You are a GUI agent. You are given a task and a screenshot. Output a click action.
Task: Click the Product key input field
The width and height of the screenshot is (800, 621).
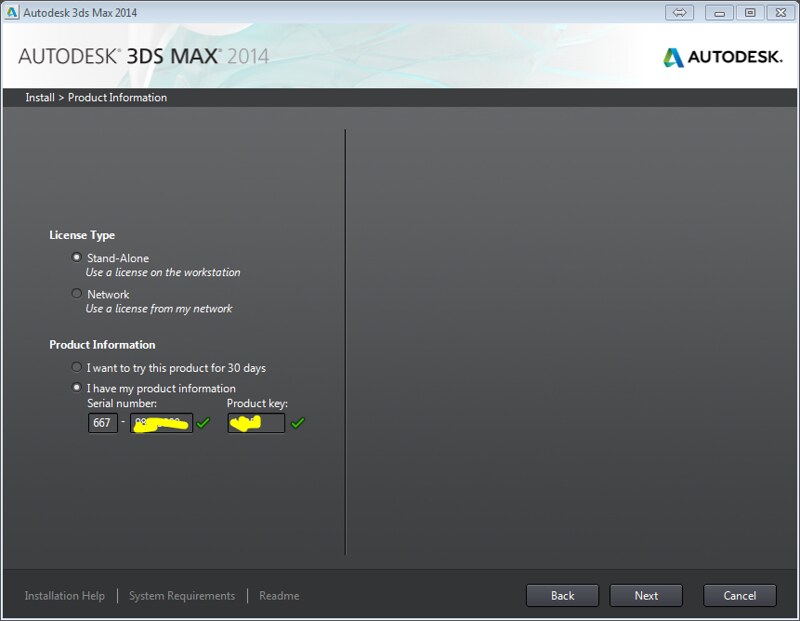pyautogui.click(x=256, y=423)
